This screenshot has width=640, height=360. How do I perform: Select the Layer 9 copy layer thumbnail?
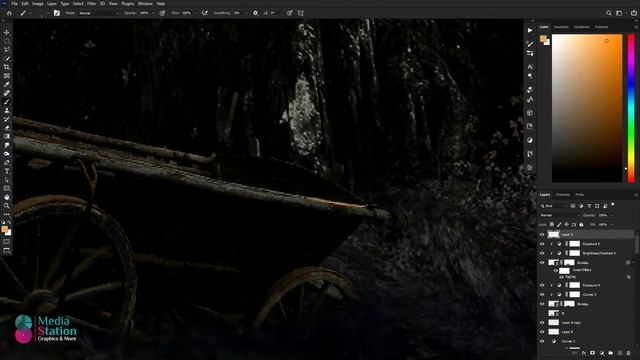pos(553,322)
